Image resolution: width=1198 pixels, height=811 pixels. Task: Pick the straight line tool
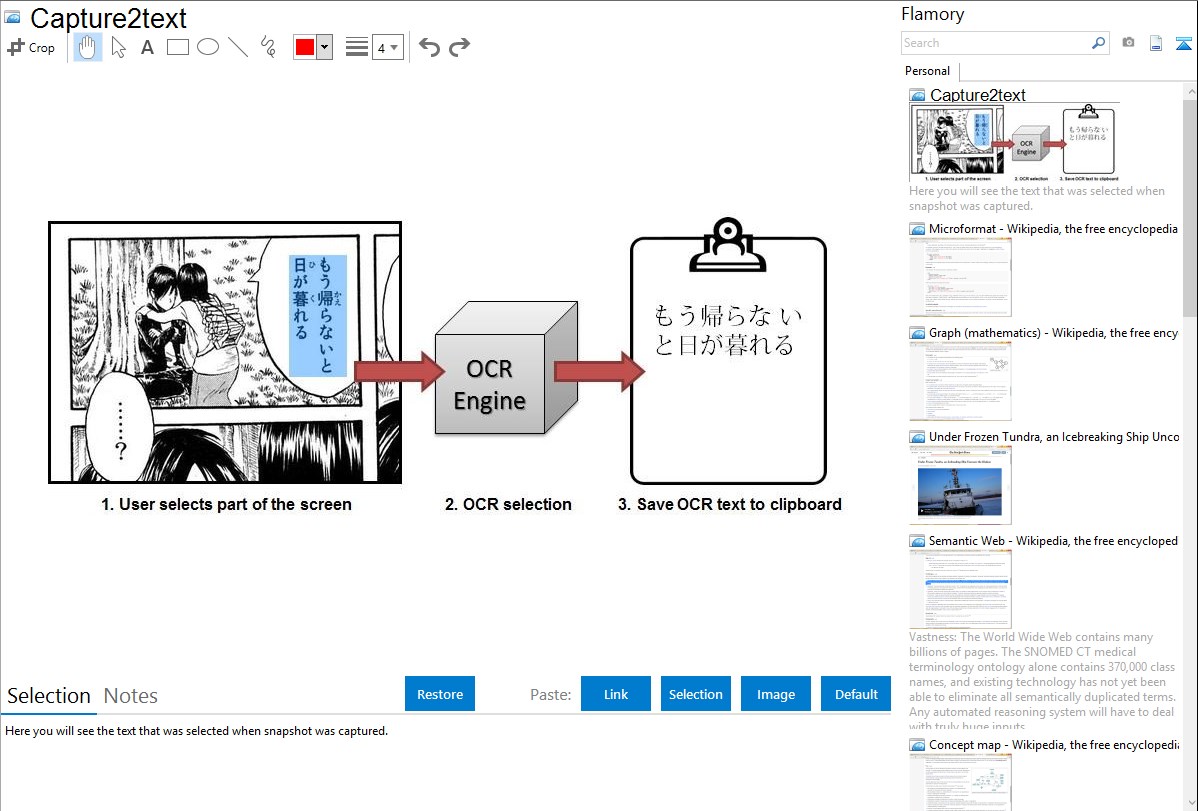click(x=238, y=47)
